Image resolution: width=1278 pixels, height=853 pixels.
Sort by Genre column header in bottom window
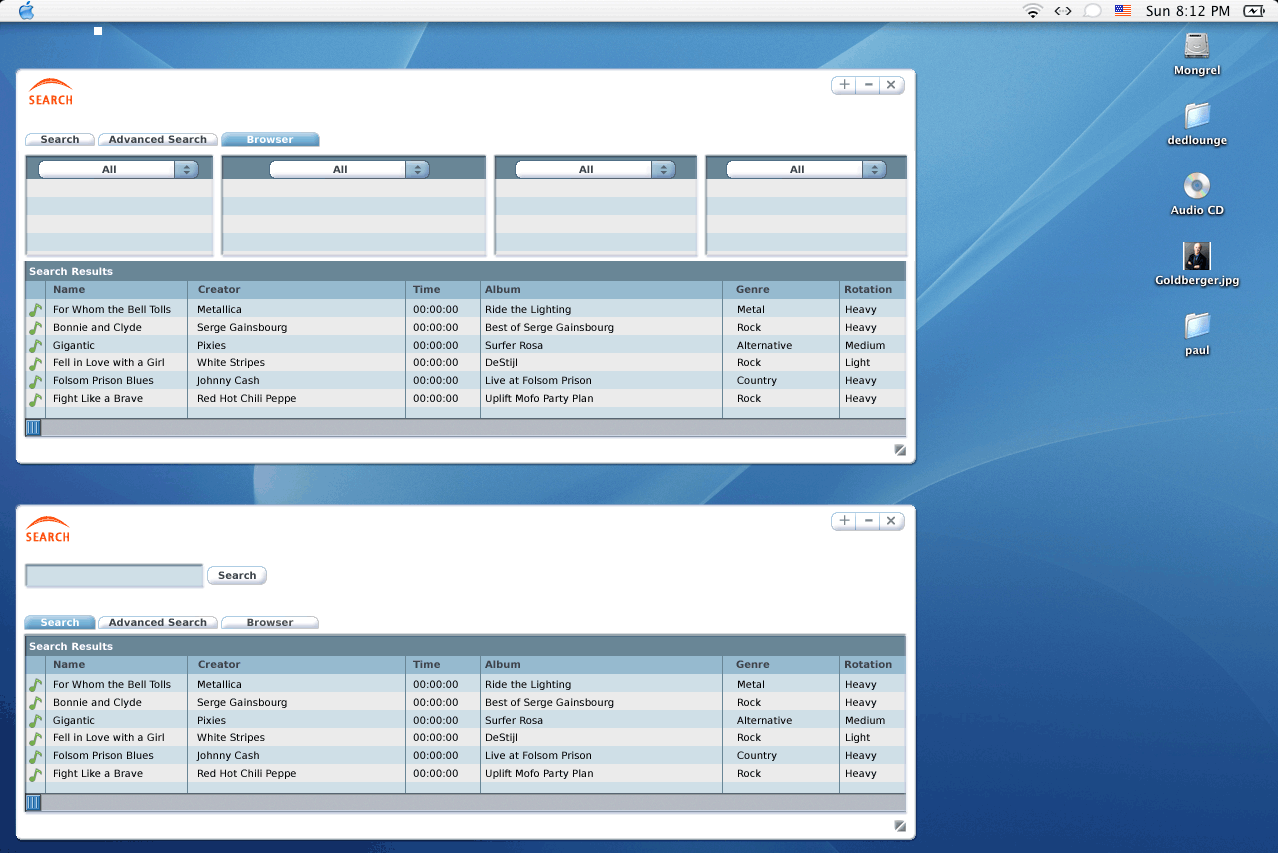(781, 665)
